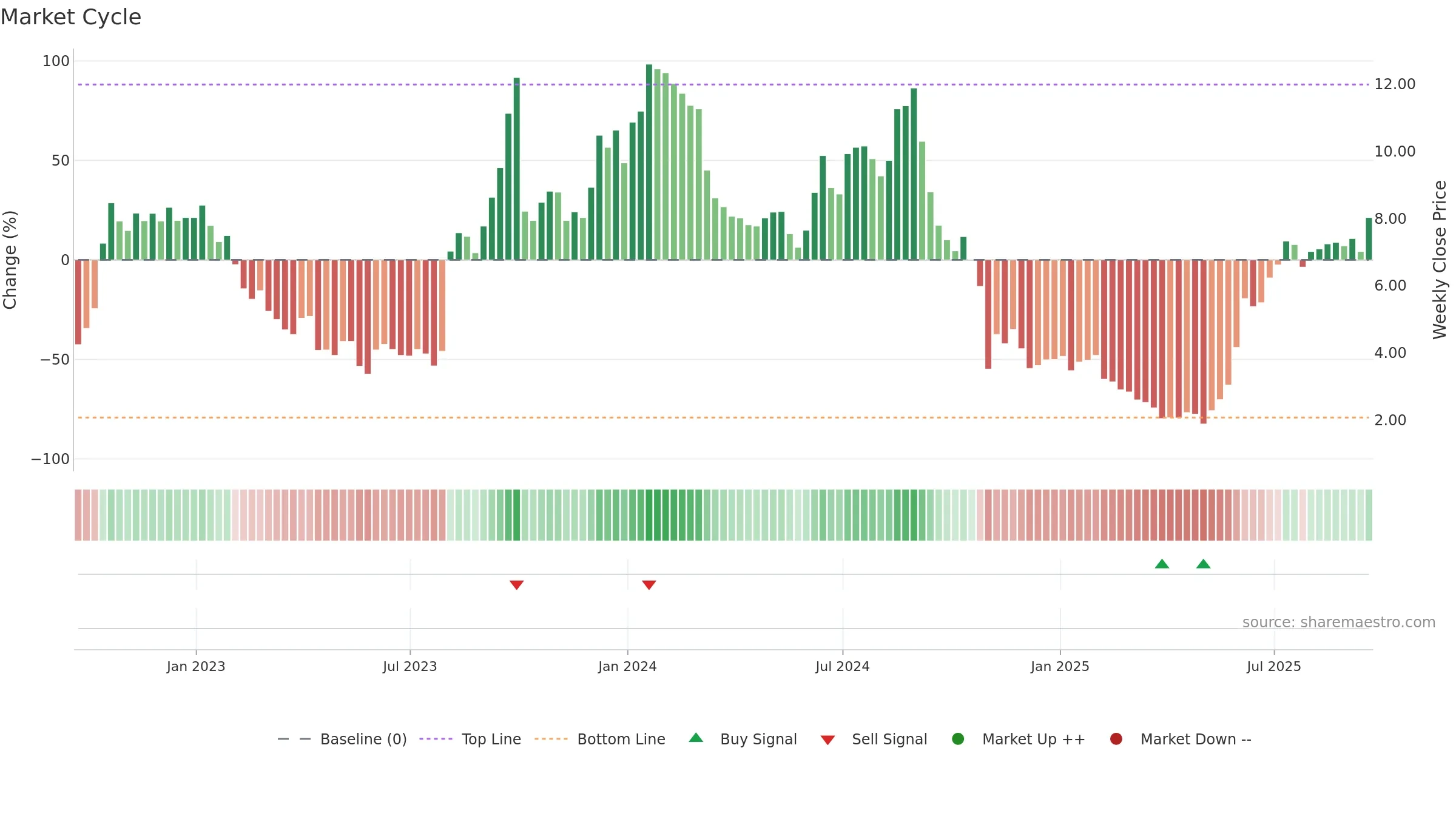Click the Change (%) axis title
This screenshot has width=1456, height=819.
click(10, 260)
